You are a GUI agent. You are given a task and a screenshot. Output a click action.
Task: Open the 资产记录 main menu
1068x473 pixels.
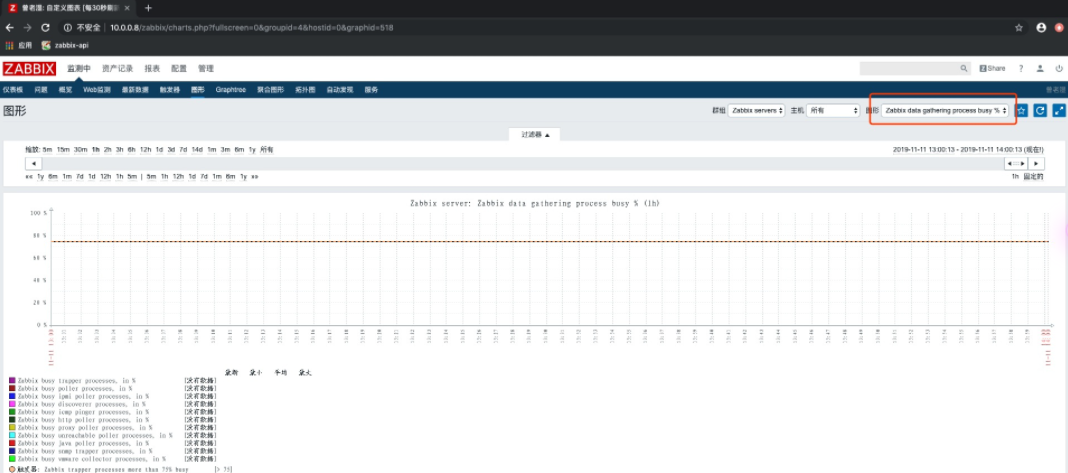pos(118,69)
